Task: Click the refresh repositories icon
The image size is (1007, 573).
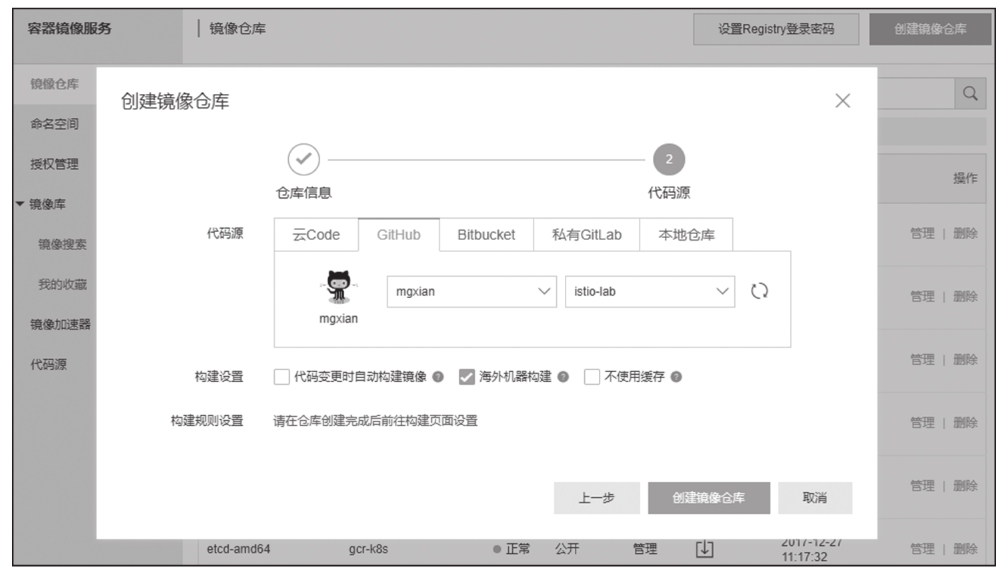Action: (759, 291)
